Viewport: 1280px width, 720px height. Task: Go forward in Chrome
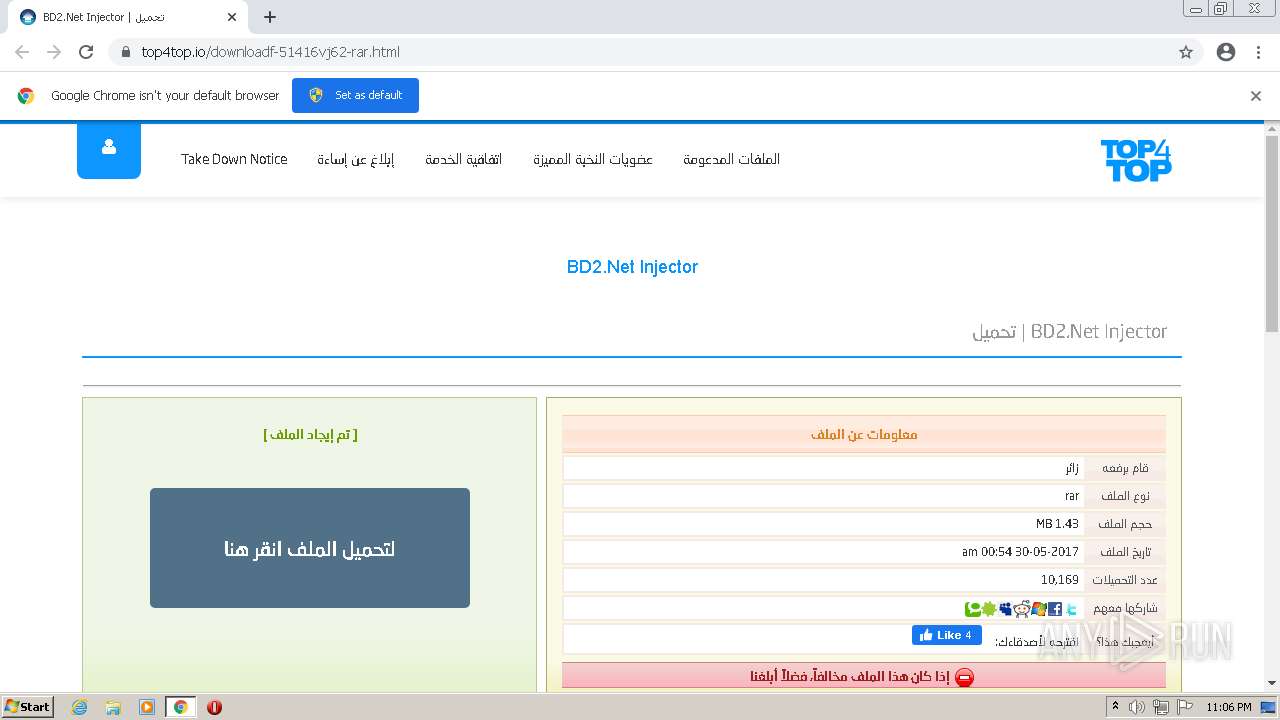pyautogui.click(x=54, y=52)
